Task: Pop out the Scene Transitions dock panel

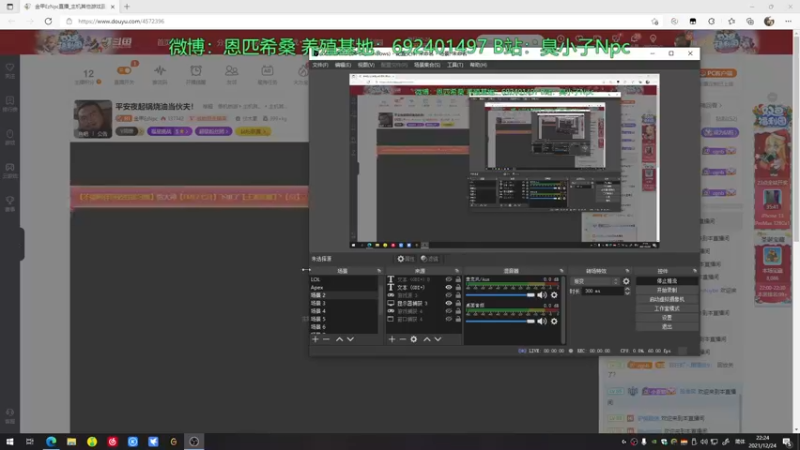Action: coord(627,271)
